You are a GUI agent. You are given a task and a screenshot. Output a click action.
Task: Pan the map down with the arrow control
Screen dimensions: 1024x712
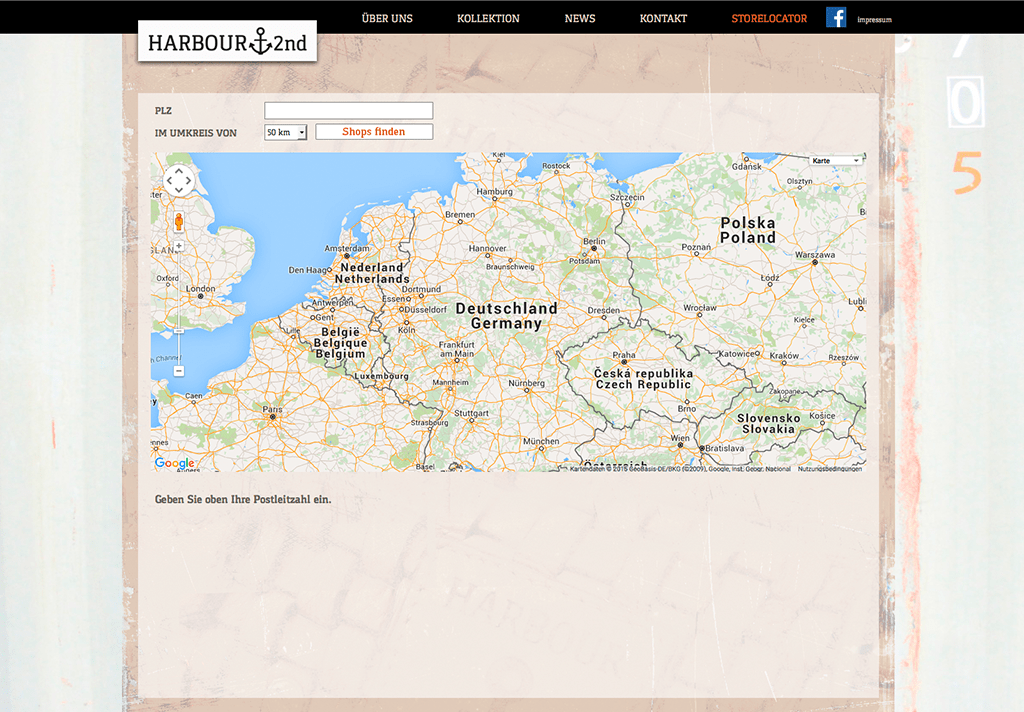(x=179, y=190)
